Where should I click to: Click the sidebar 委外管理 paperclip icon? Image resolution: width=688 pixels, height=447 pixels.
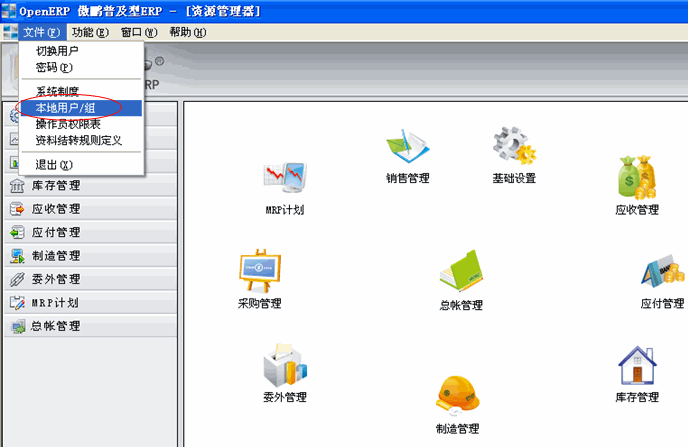point(17,279)
